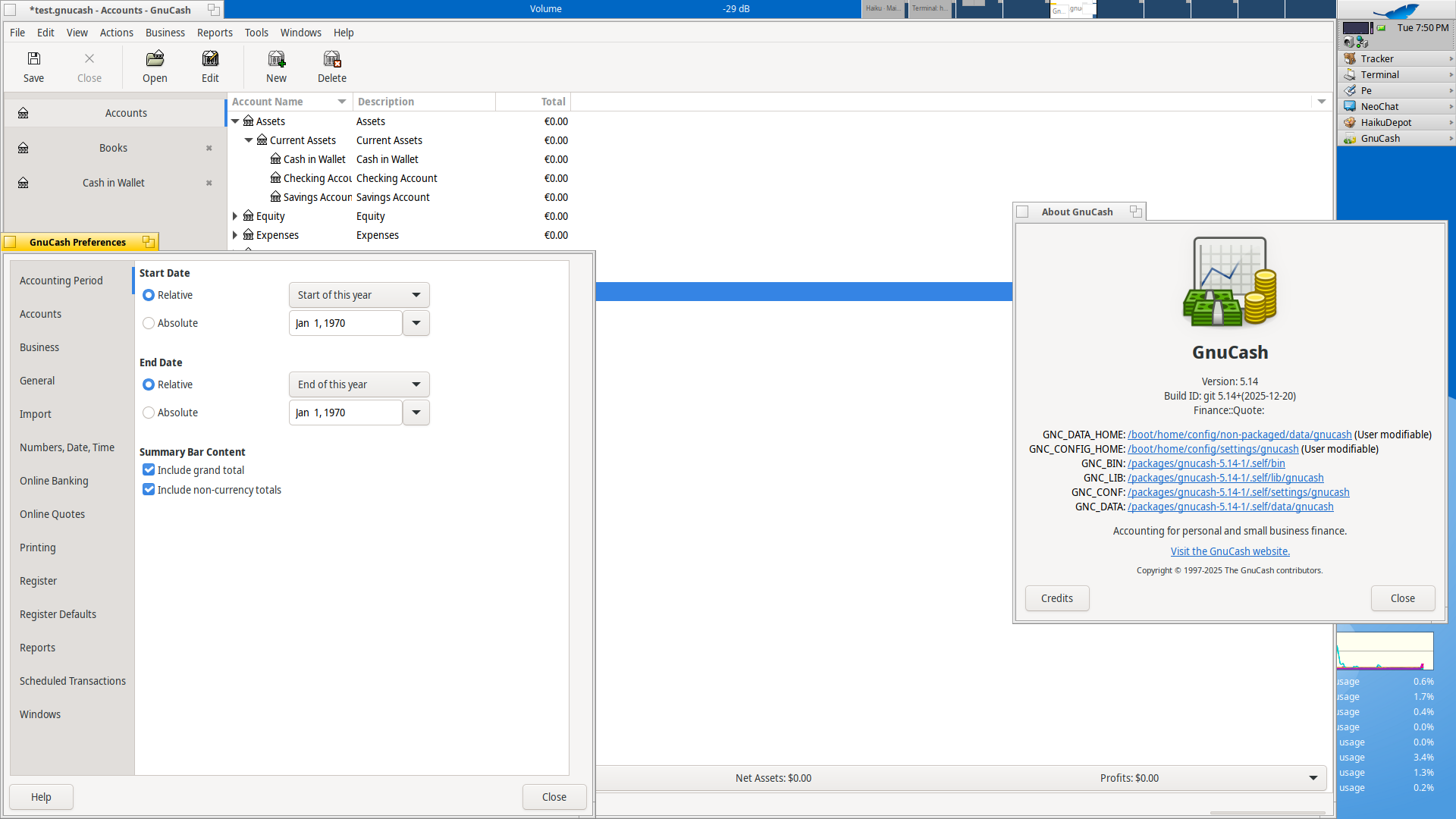Open the Start Date calendar dropdown arrow

click(416, 323)
